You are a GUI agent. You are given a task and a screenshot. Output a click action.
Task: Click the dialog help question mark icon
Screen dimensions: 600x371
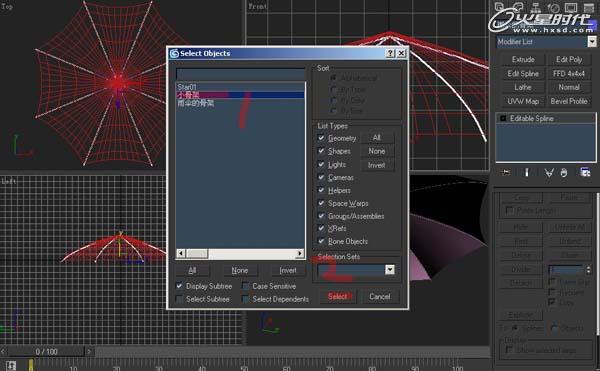coord(390,53)
